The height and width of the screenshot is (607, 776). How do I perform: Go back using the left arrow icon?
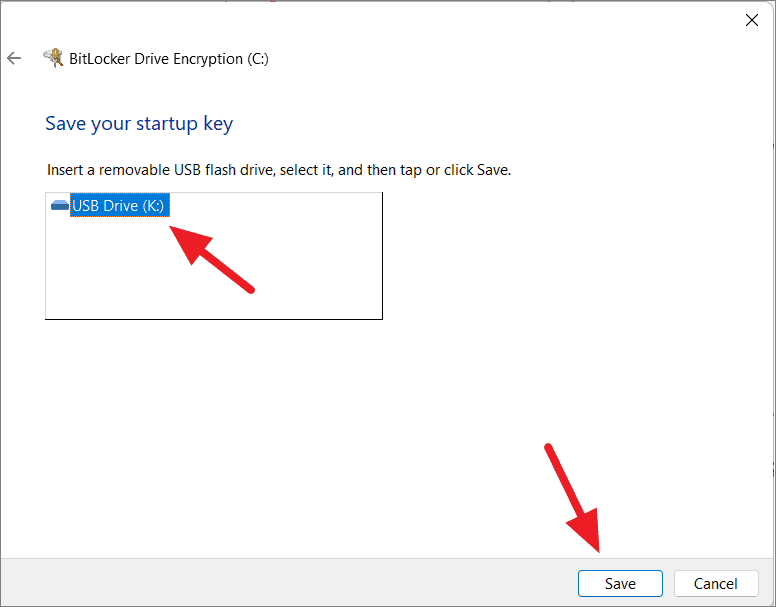[14, 58]
